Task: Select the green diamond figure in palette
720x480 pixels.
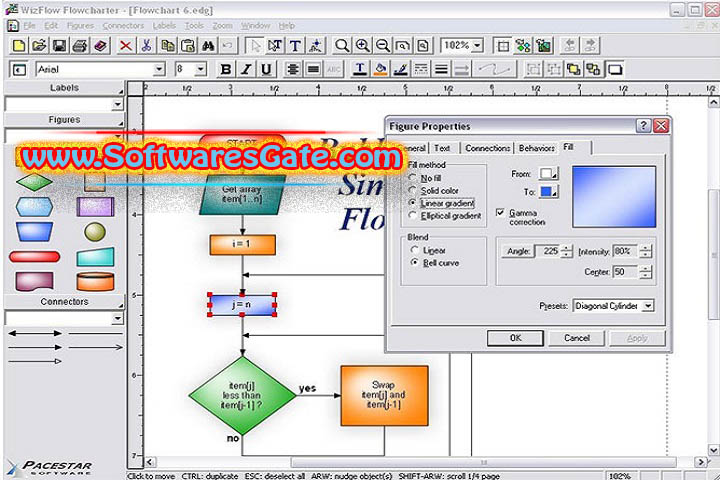Action: (34, 182)
